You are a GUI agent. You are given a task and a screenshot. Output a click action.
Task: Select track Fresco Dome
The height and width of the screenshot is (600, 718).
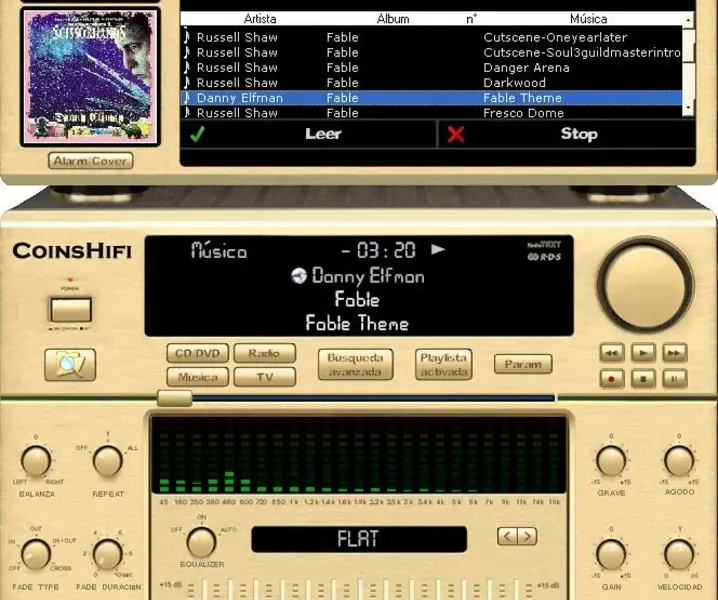click(x=431, y=113)
